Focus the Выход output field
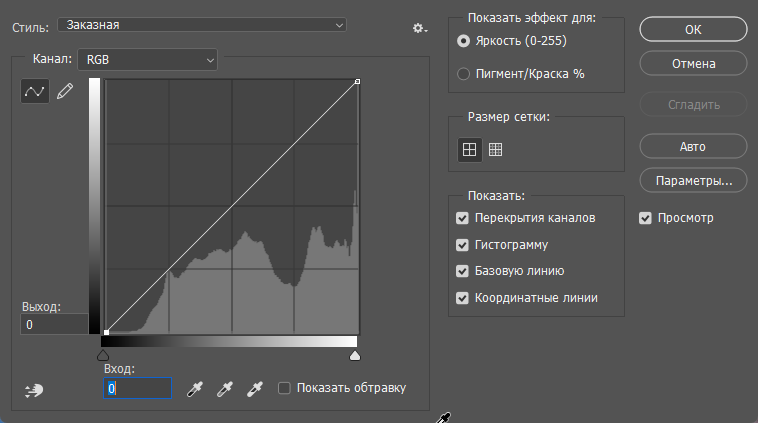The height and width of the screenshot is (423, 758). click(54, 324)
